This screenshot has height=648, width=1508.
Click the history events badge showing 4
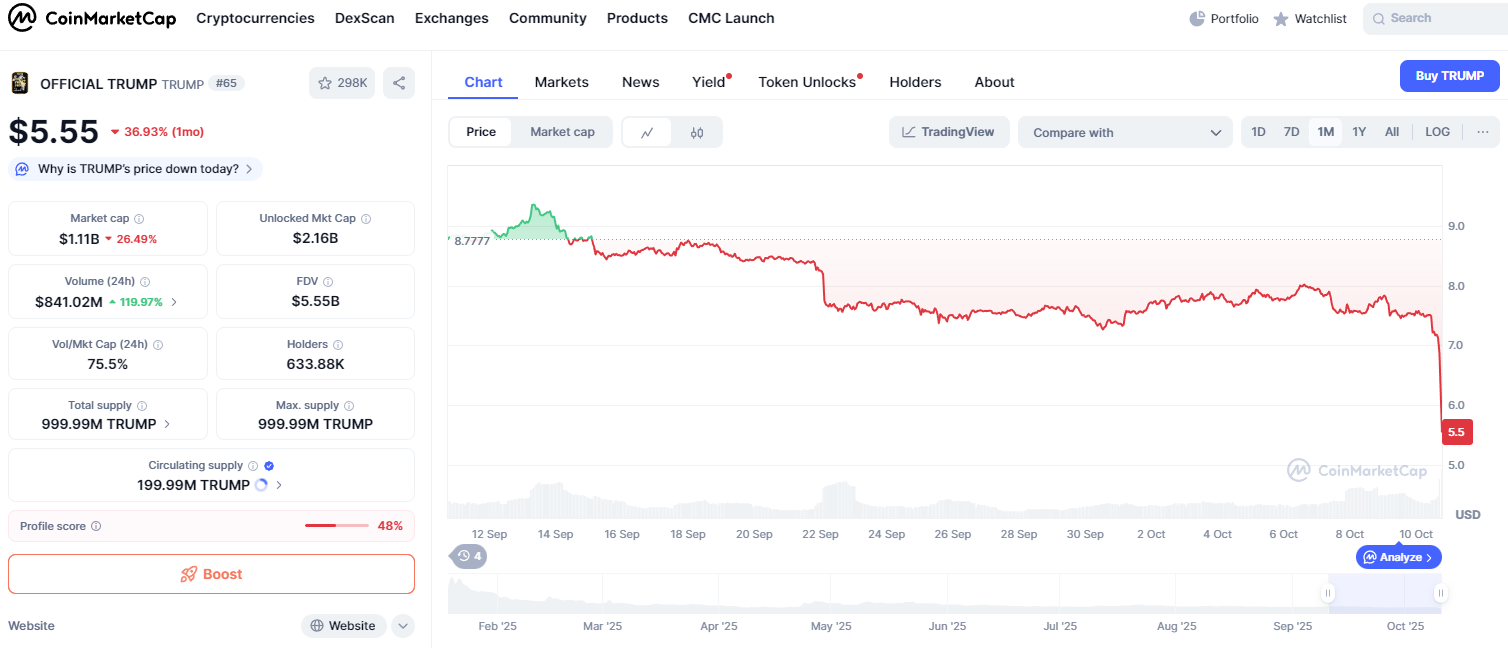(468, 556)
